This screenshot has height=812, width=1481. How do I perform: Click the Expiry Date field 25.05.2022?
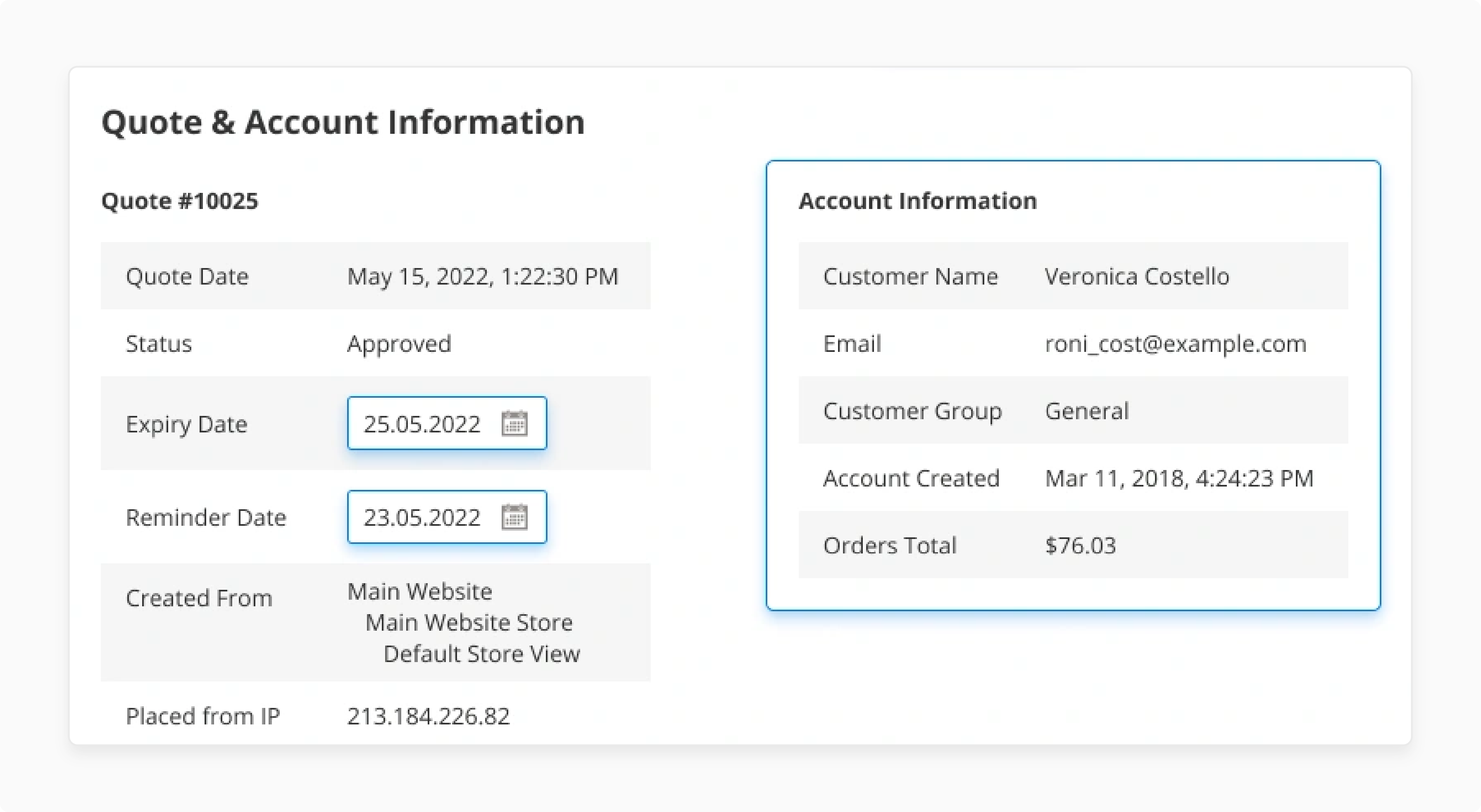(447, 423)
